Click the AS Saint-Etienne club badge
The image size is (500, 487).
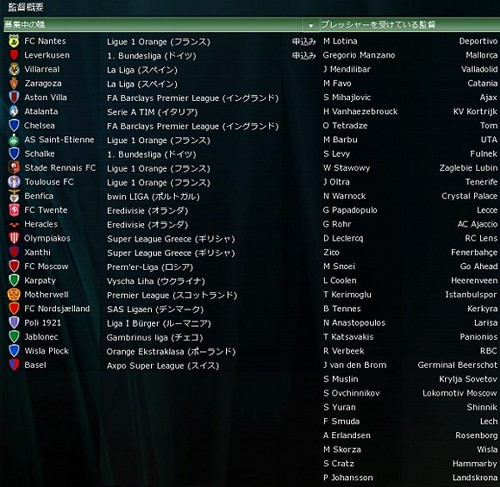click(14, 140)
